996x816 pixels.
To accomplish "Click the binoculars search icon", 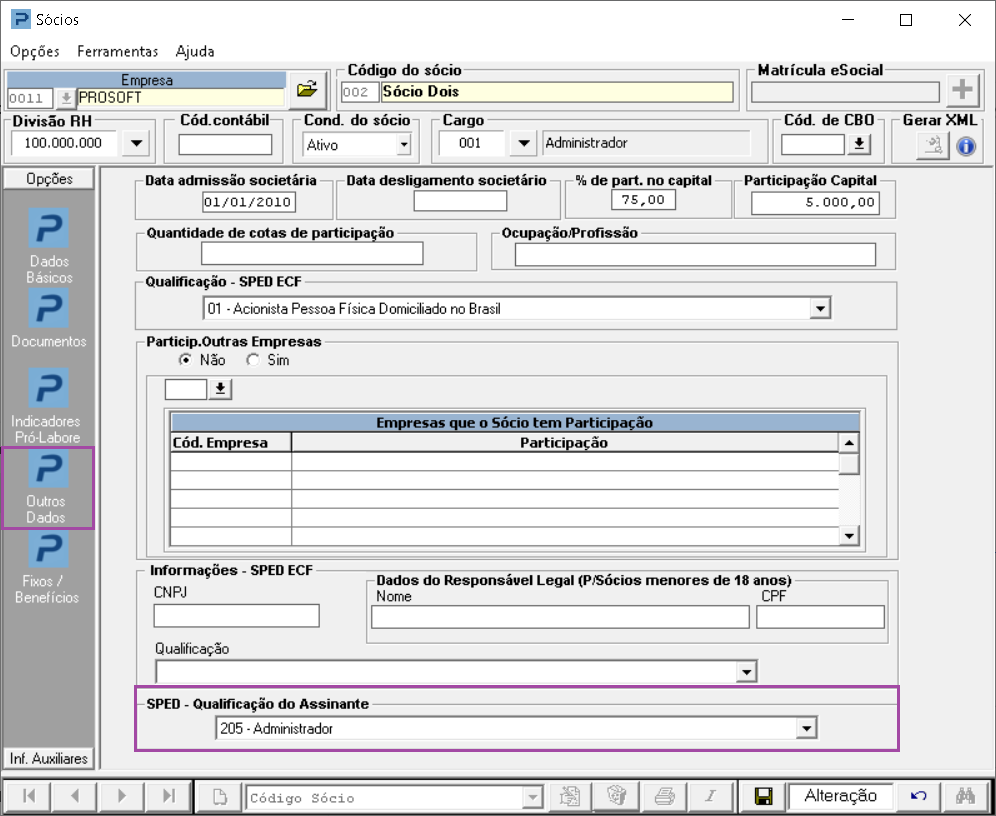I will [x=964, y=796].
